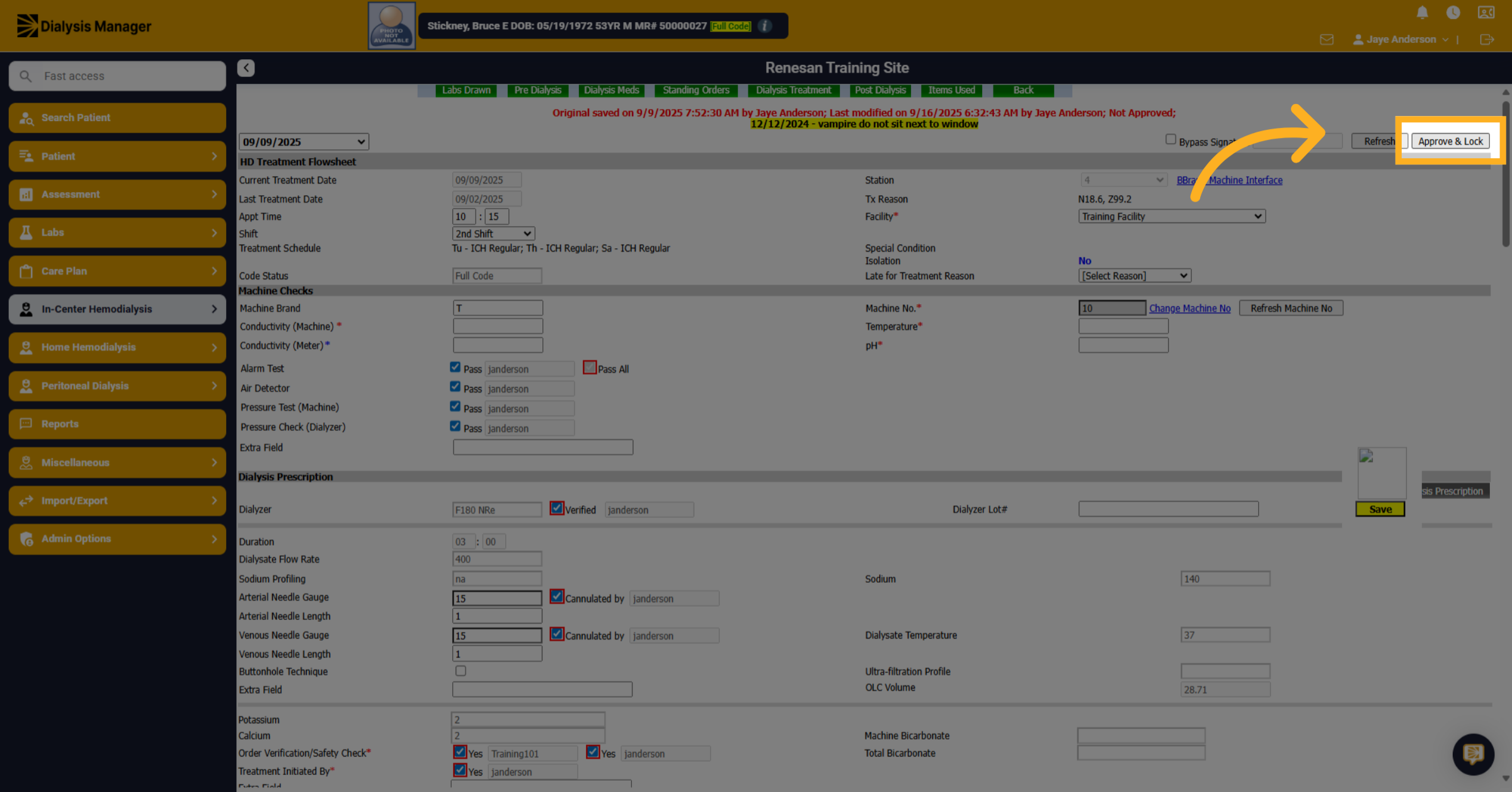Switch to the Labs Drawn tab
1512x792 pixels.
point(466,90)
